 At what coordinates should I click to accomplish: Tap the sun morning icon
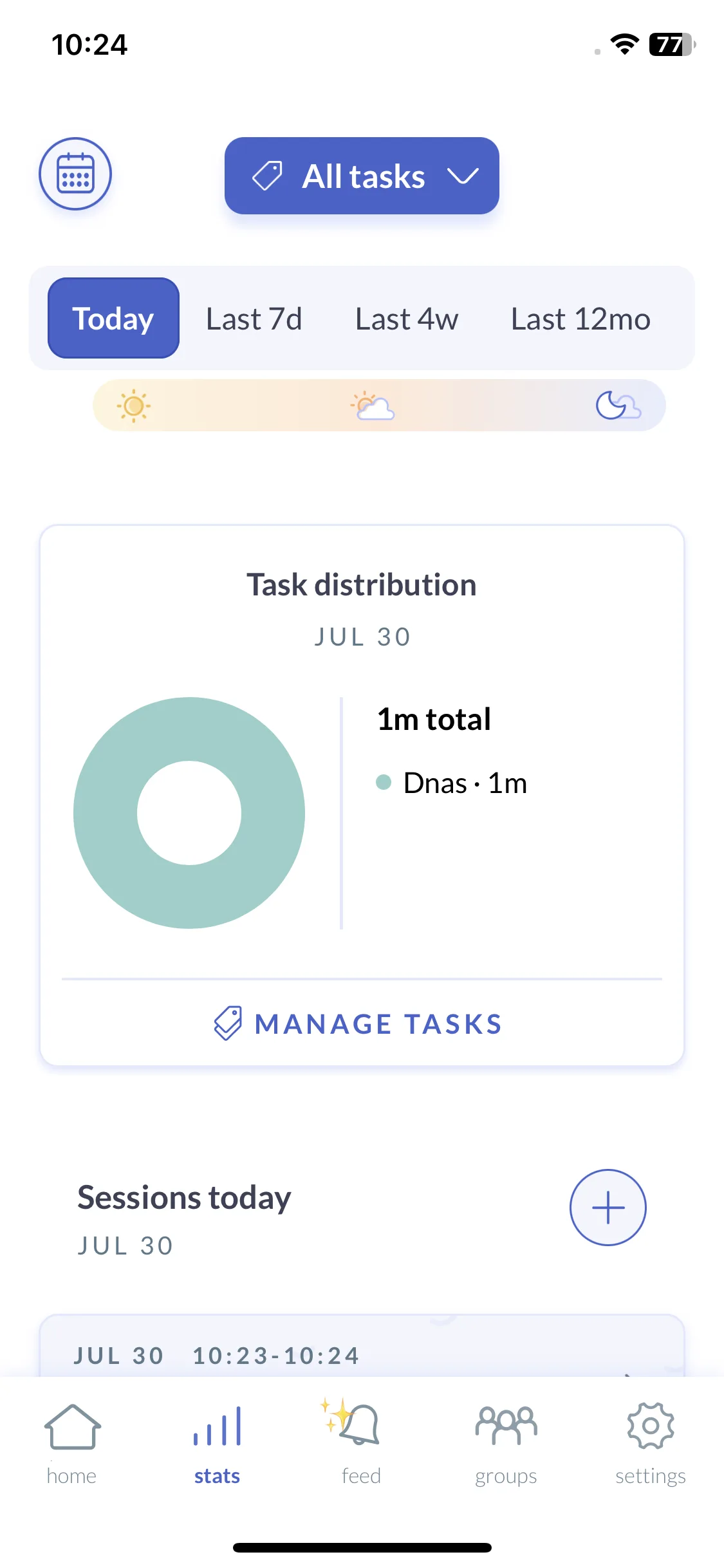pyautogui.click(x=134, y=406)
